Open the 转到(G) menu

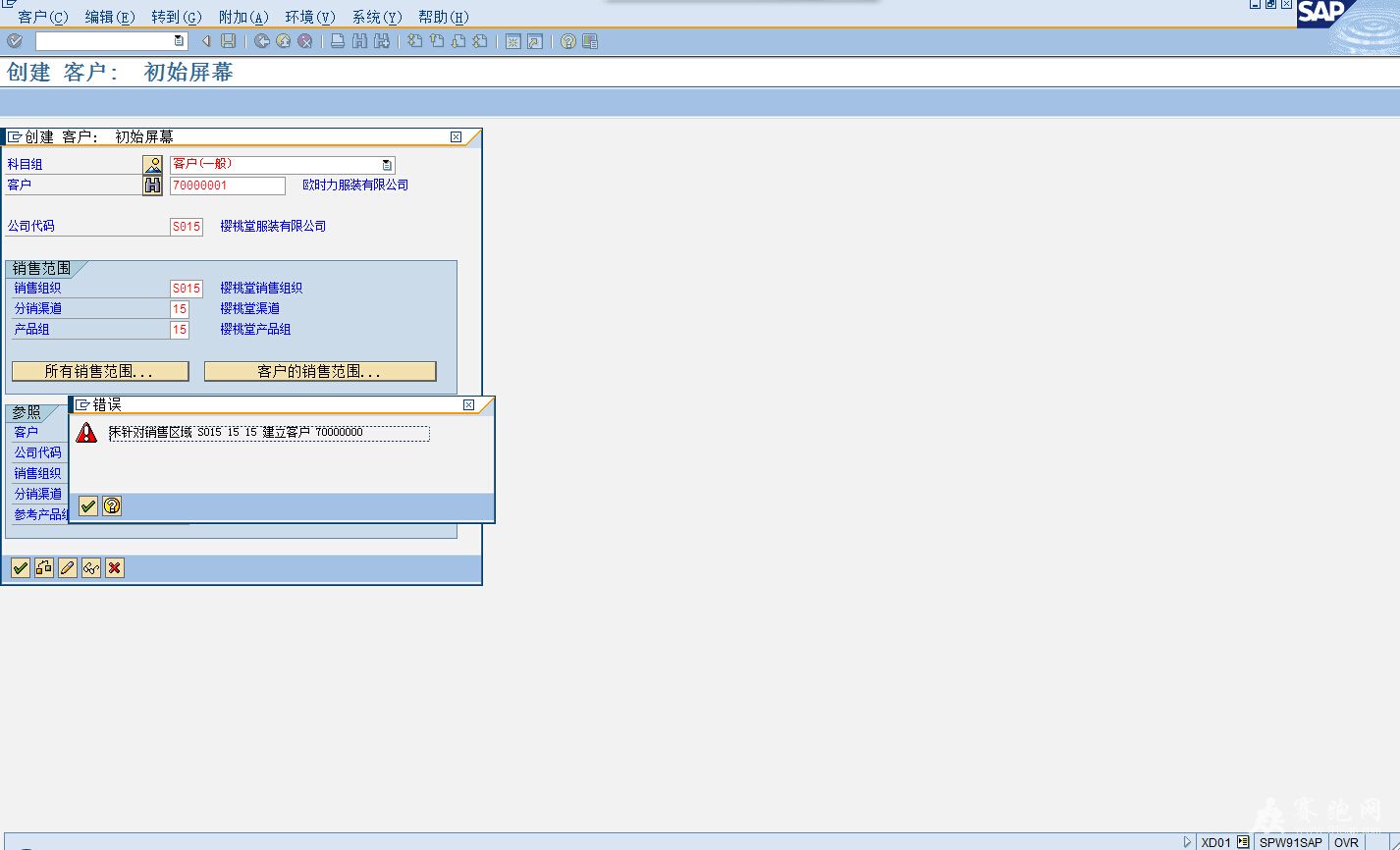pos(177,17)
